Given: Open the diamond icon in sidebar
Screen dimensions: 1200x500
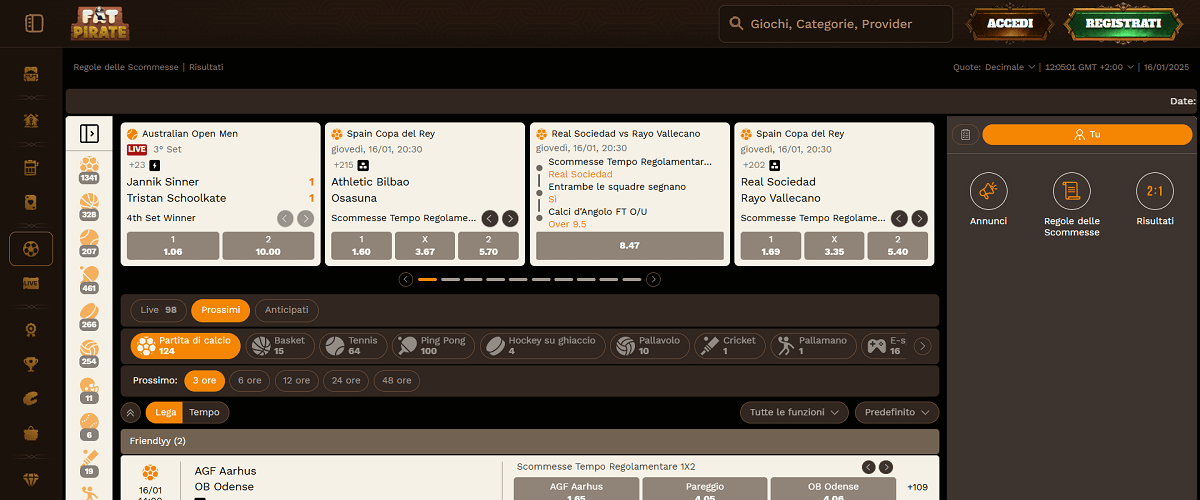Looking at the screenshot, I should [31, 479].
